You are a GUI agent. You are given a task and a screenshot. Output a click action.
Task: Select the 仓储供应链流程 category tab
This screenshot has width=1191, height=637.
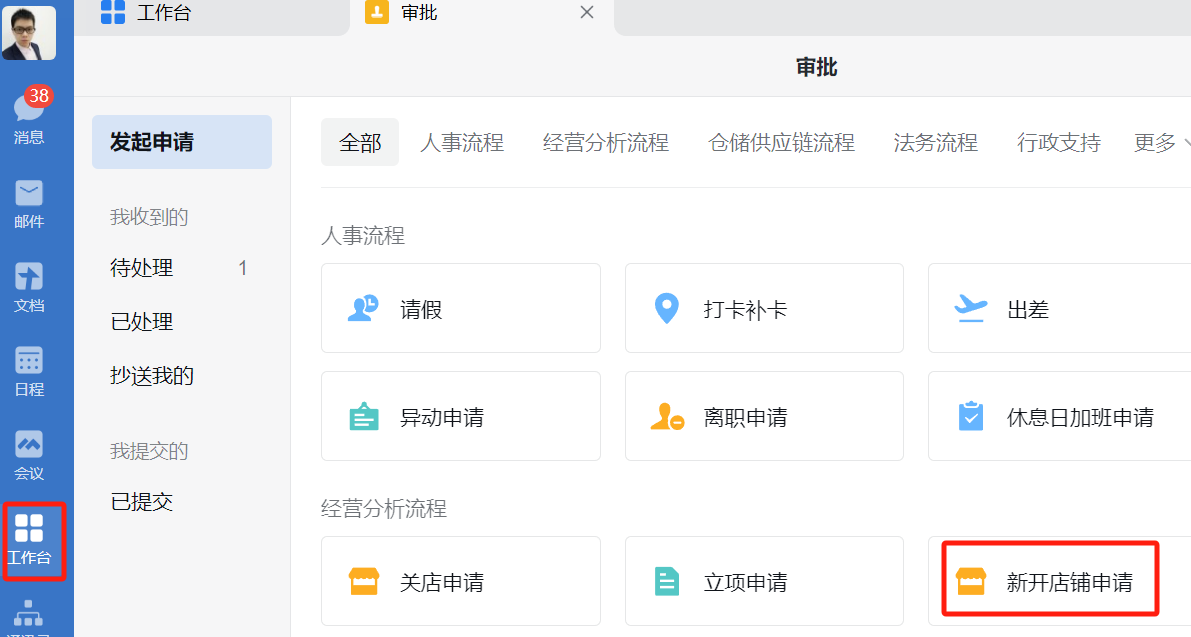click(782, 142)
